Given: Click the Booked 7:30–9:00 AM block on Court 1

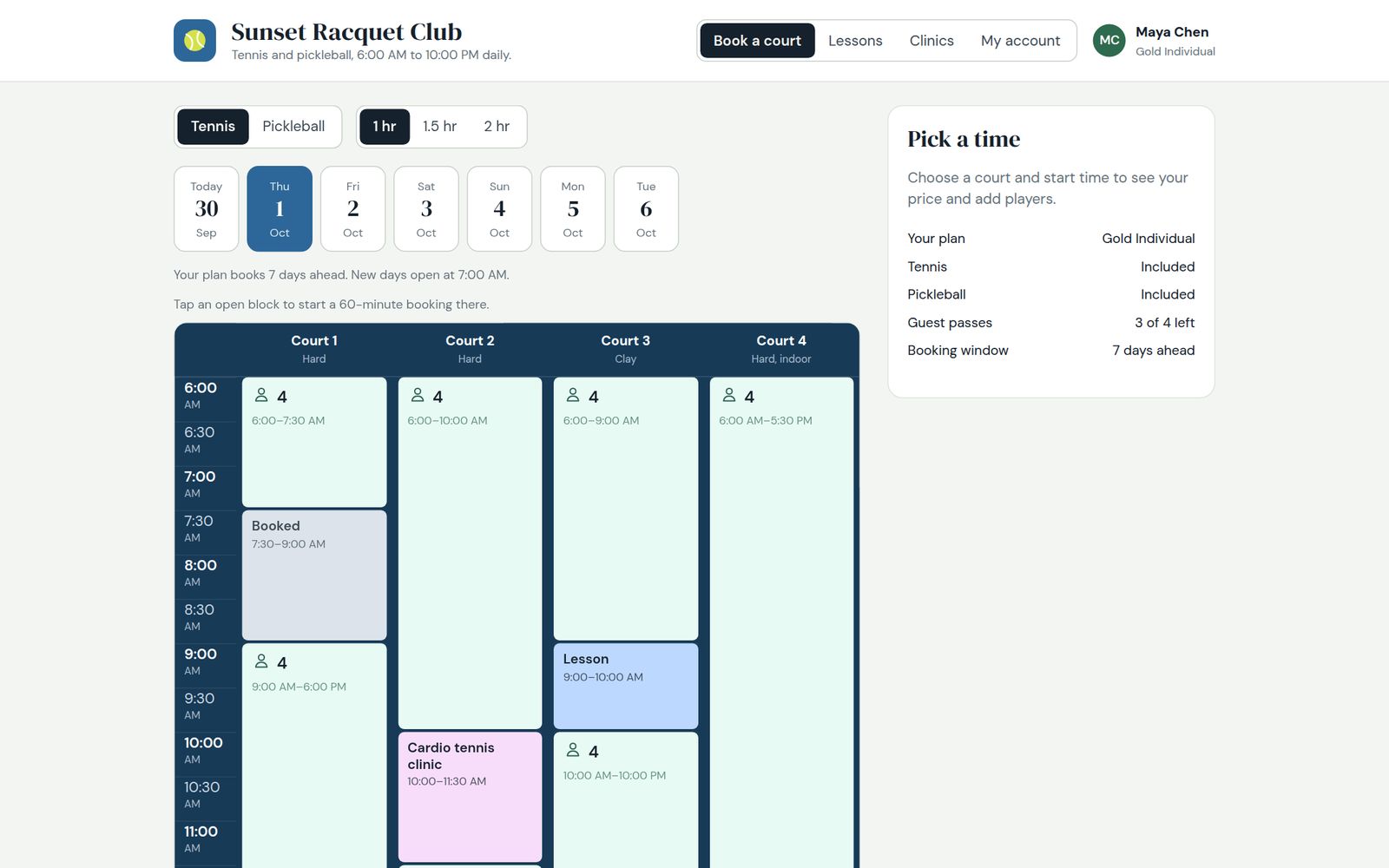Looking at the screenshot, I should (314, 575).
